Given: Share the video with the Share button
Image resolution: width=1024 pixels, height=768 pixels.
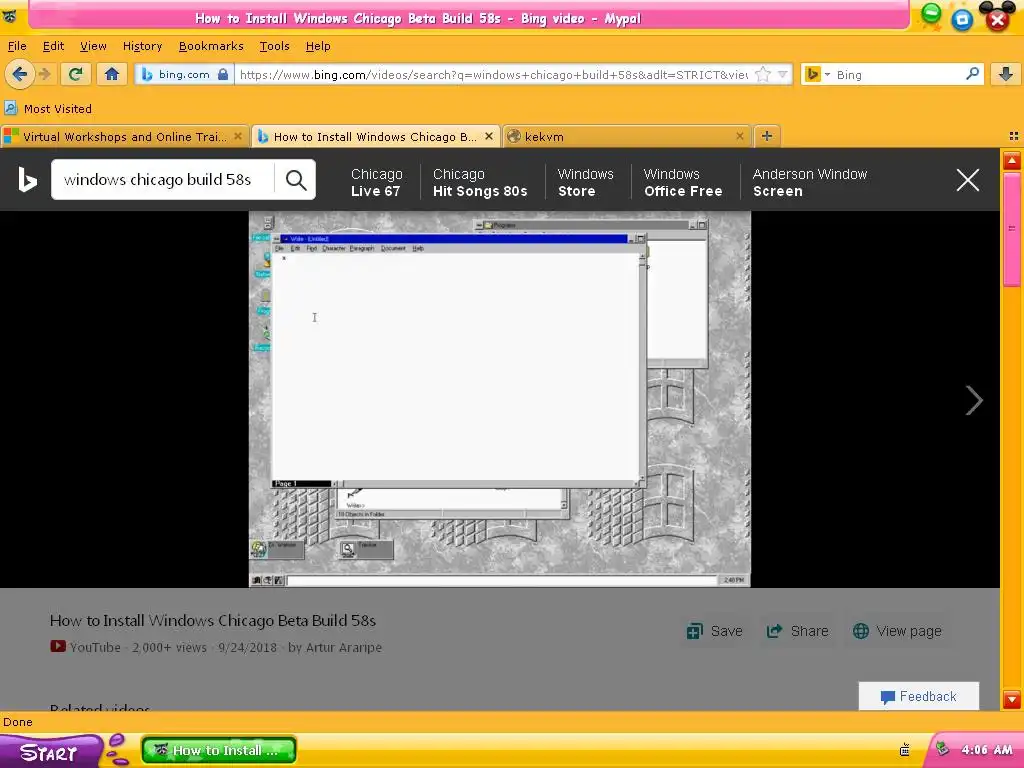Looking at the screenshot, I should pos(797,631).
